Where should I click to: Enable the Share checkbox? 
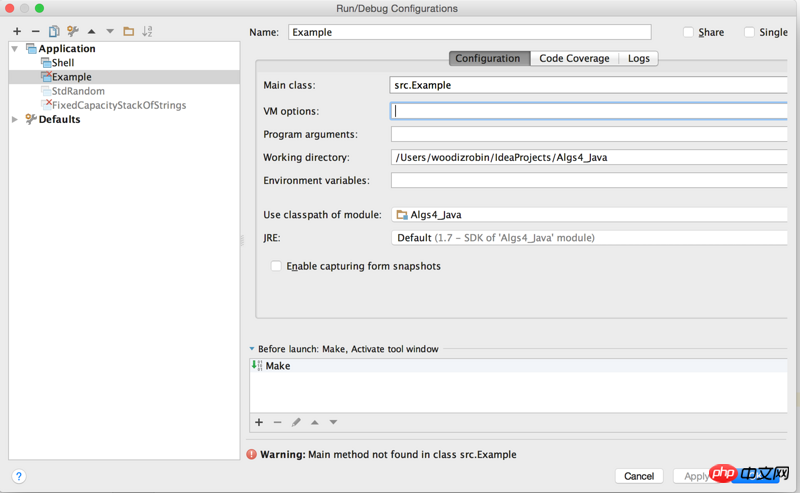click(x=688, y=32)
